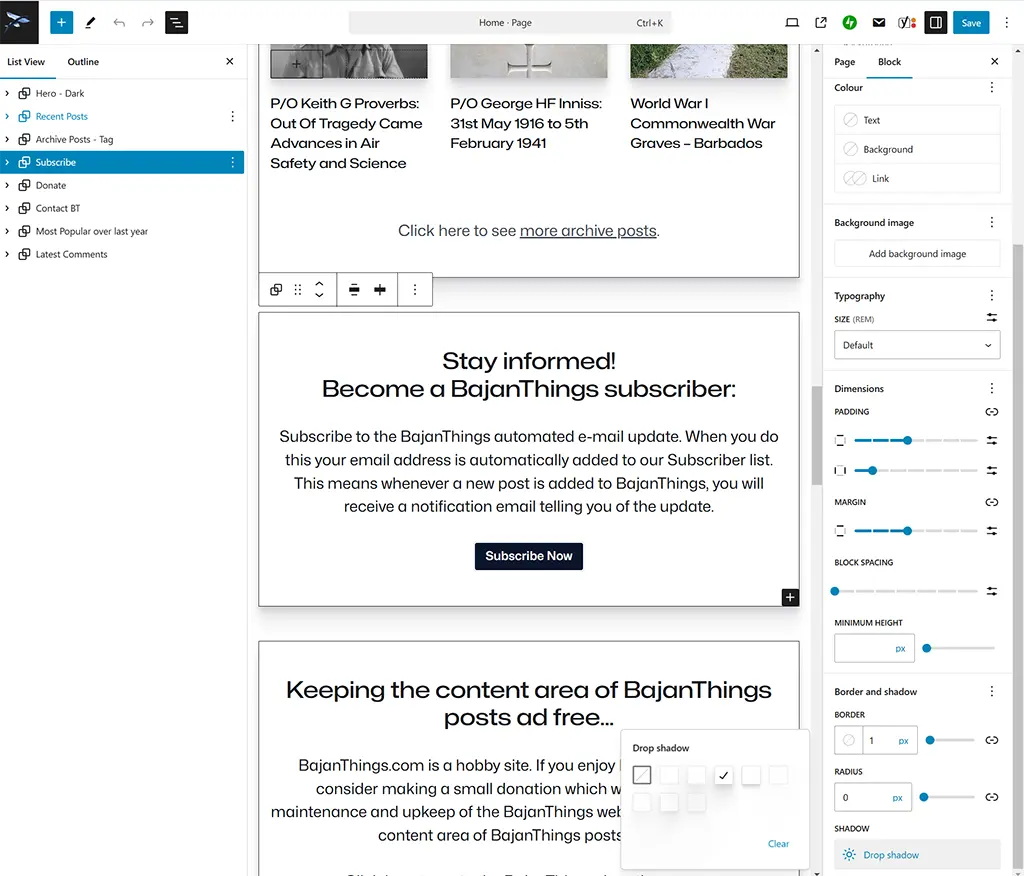The height and width of the screenshot is (876, 1024).
Task: Open the Typography Size dropdown
Action: pos(916,344)
